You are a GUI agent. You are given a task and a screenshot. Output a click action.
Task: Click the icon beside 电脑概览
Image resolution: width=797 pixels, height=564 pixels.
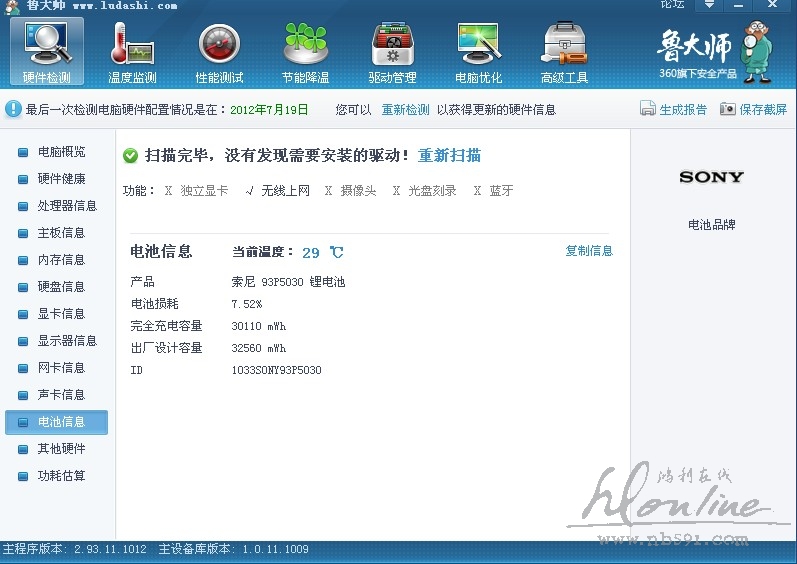coord(23,152)
